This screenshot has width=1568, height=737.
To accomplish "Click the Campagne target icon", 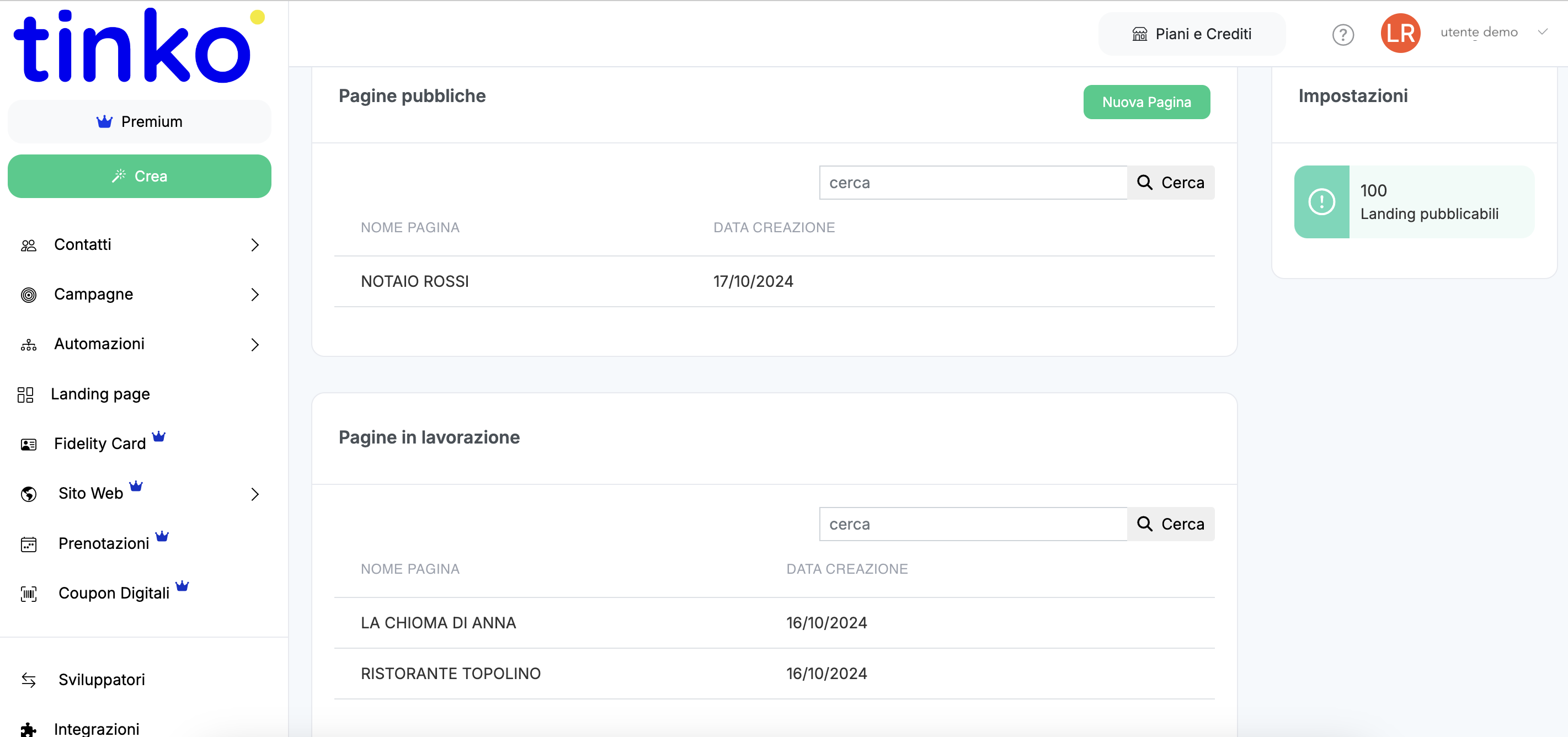I will pos(29,295).
